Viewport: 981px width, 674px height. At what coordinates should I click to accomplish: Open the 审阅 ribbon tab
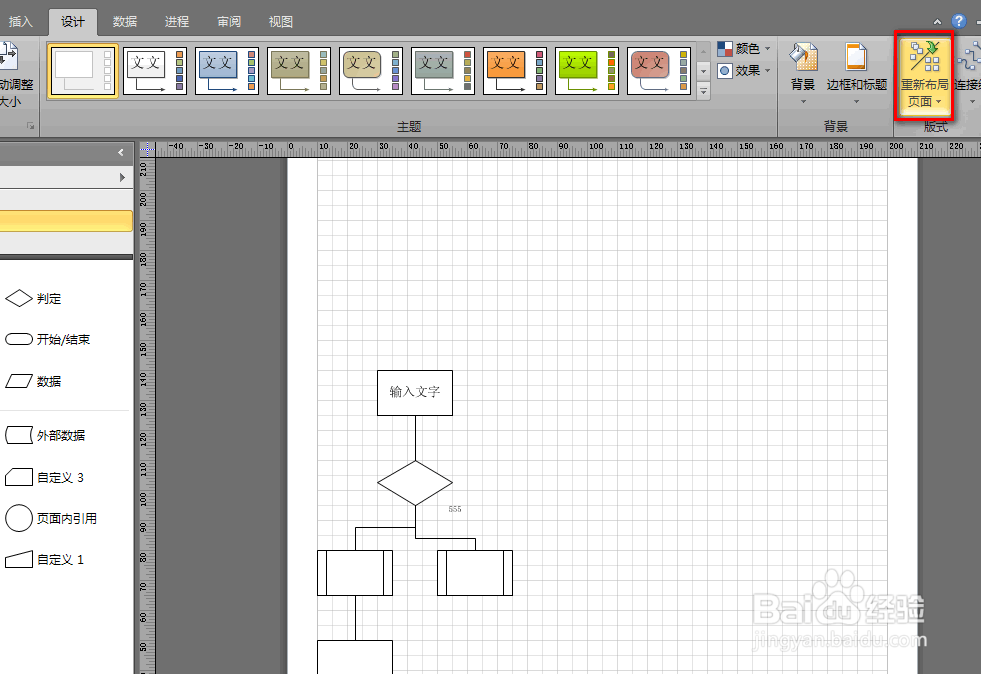pyautogui.click(x=229, y=22)
